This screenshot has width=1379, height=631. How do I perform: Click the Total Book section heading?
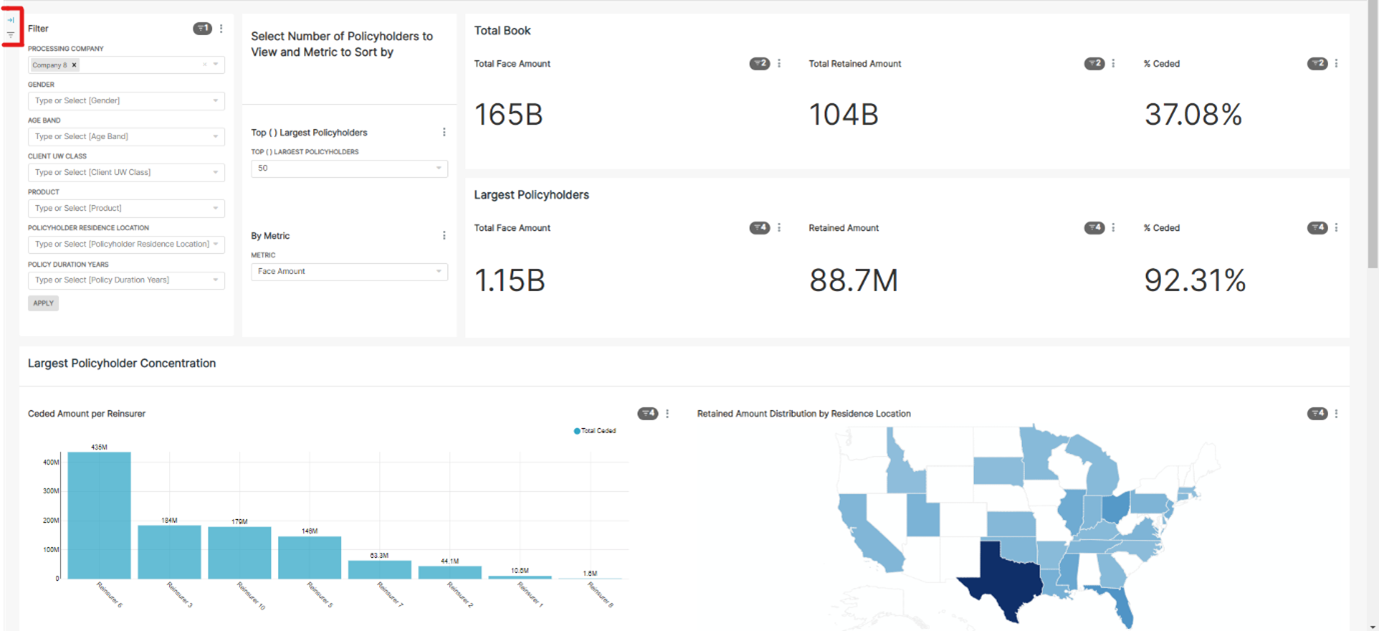pos(502,31)
